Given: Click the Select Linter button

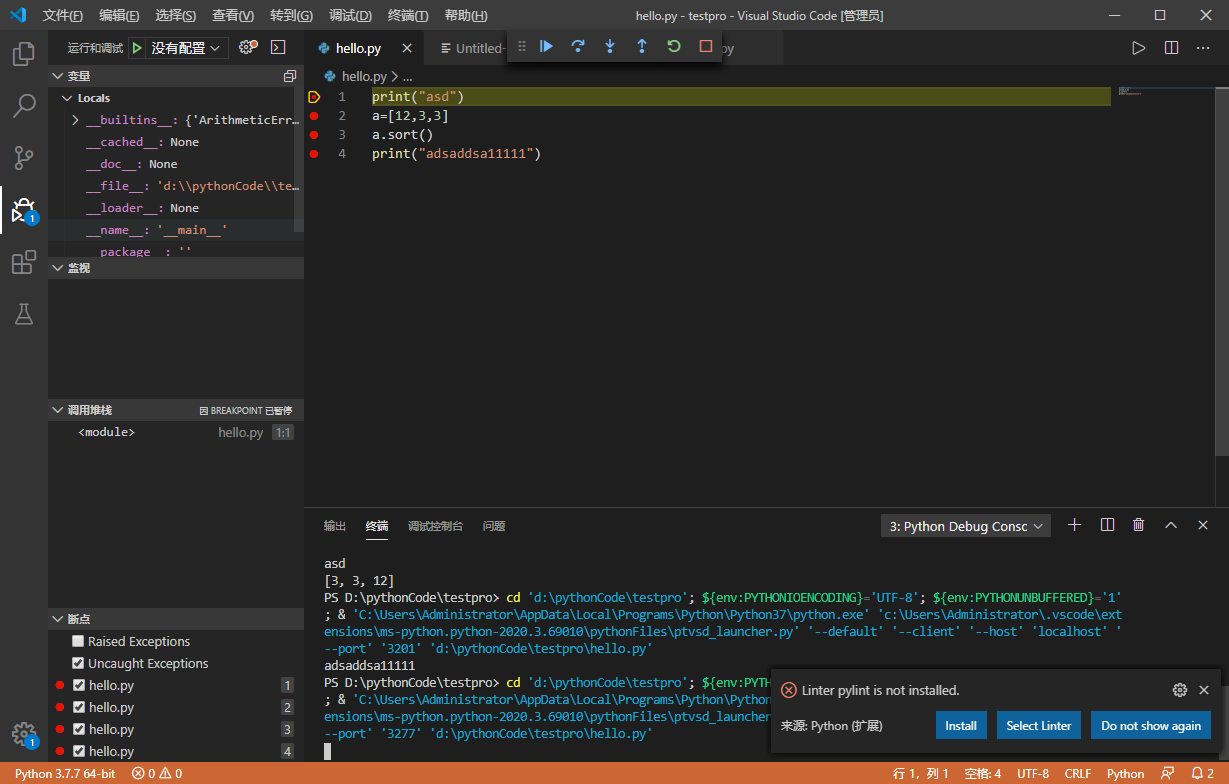Looking at the screenshot, I should pyautogui.click(x=1038, y=725).
